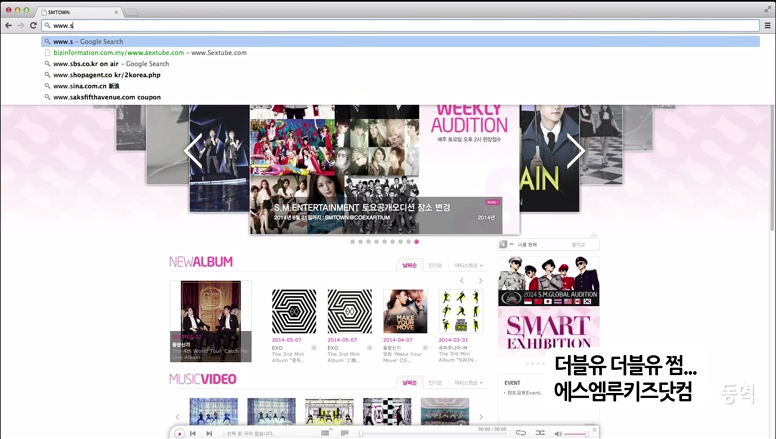
Task: Select the www.sina.com.cn suggestion
Action: [401, 86]
